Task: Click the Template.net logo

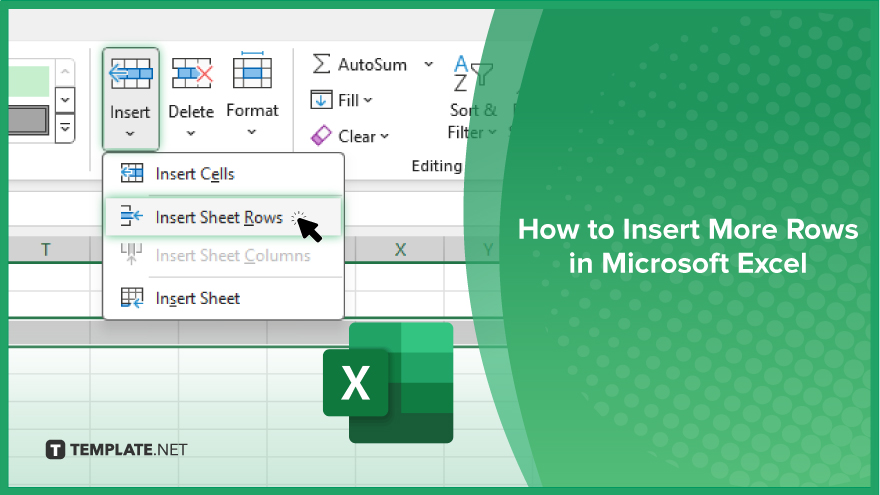Action: (116, 450)
